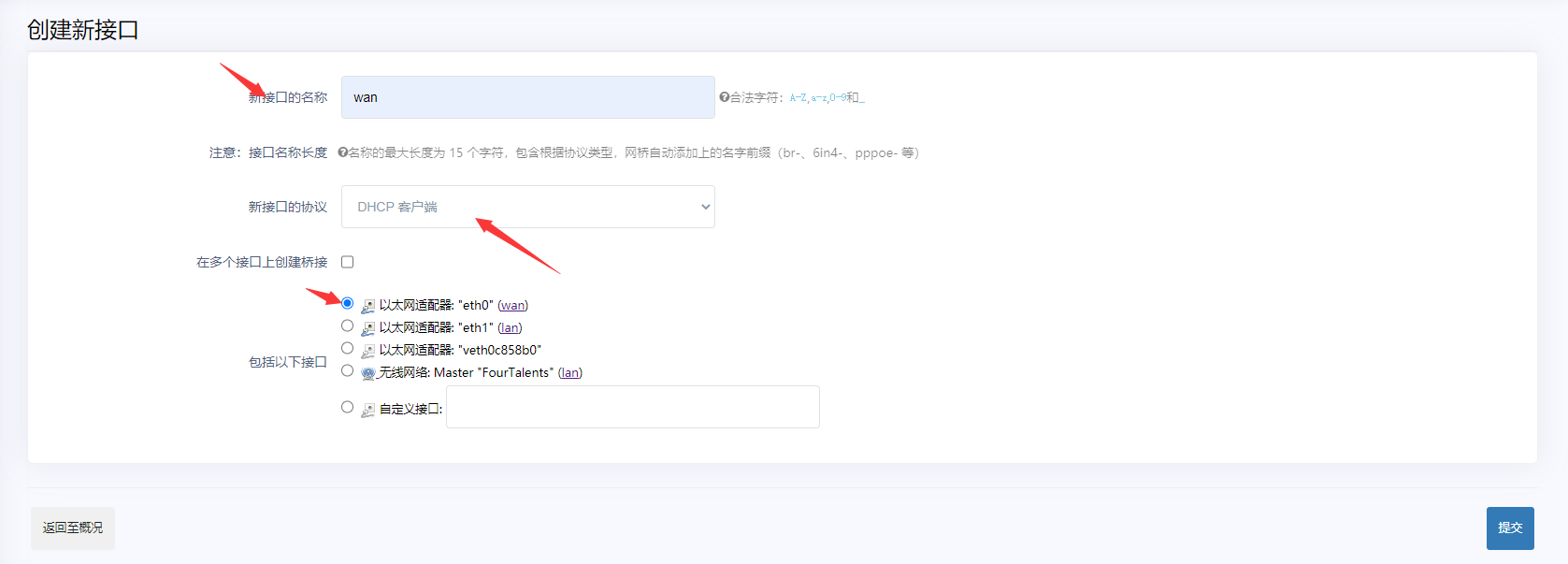Enable 在多个接口上创建桥接 checkbox
1568x564 pixels.
coord(348,262)
